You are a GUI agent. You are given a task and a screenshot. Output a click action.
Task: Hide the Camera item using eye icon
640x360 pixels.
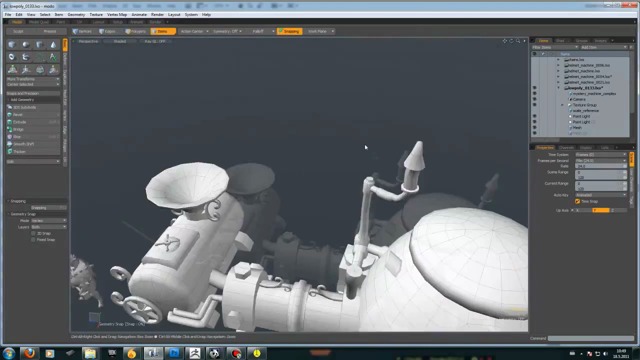point(534,99)
